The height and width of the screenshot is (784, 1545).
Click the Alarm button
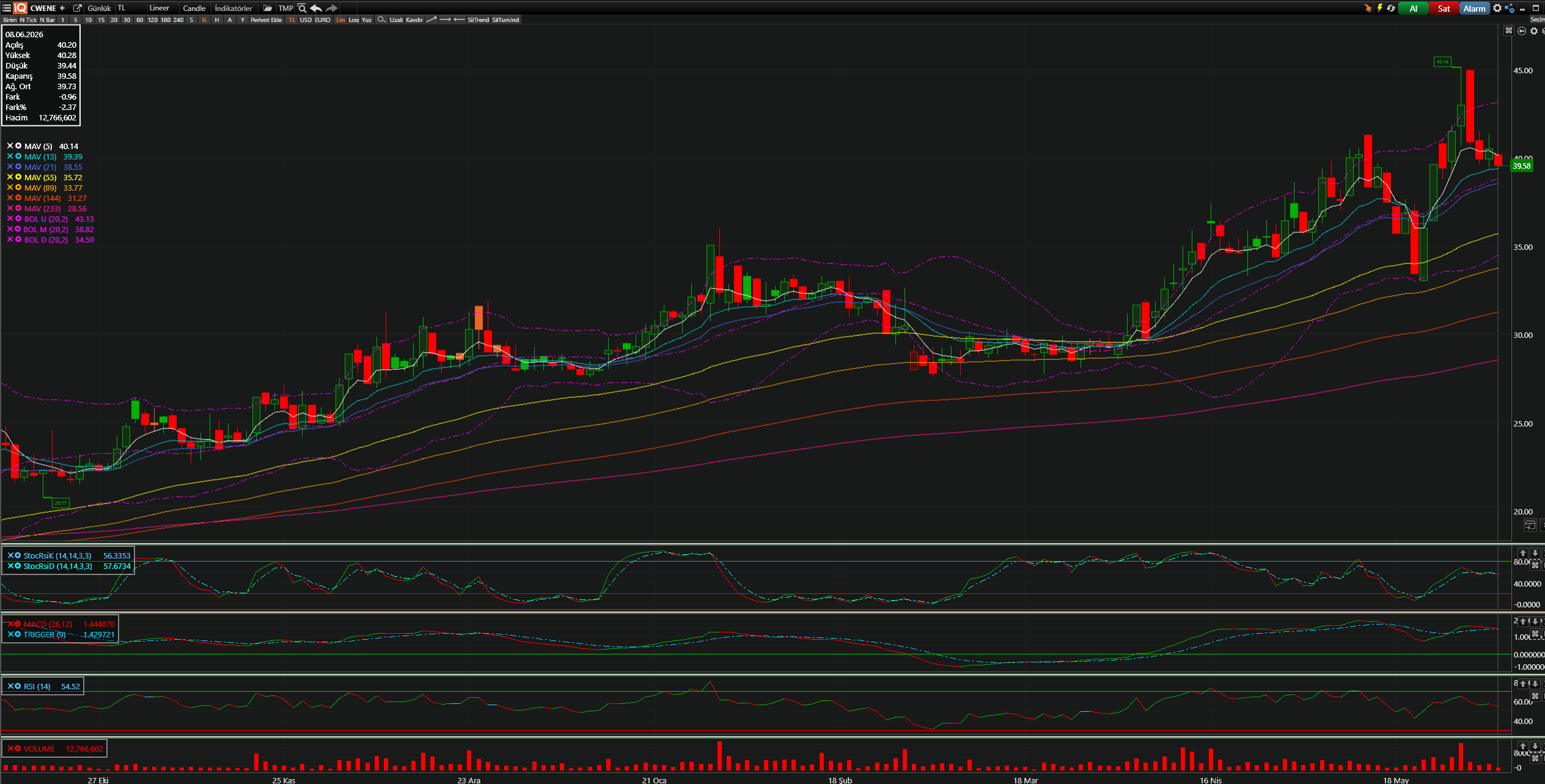tap(1474, 8)
